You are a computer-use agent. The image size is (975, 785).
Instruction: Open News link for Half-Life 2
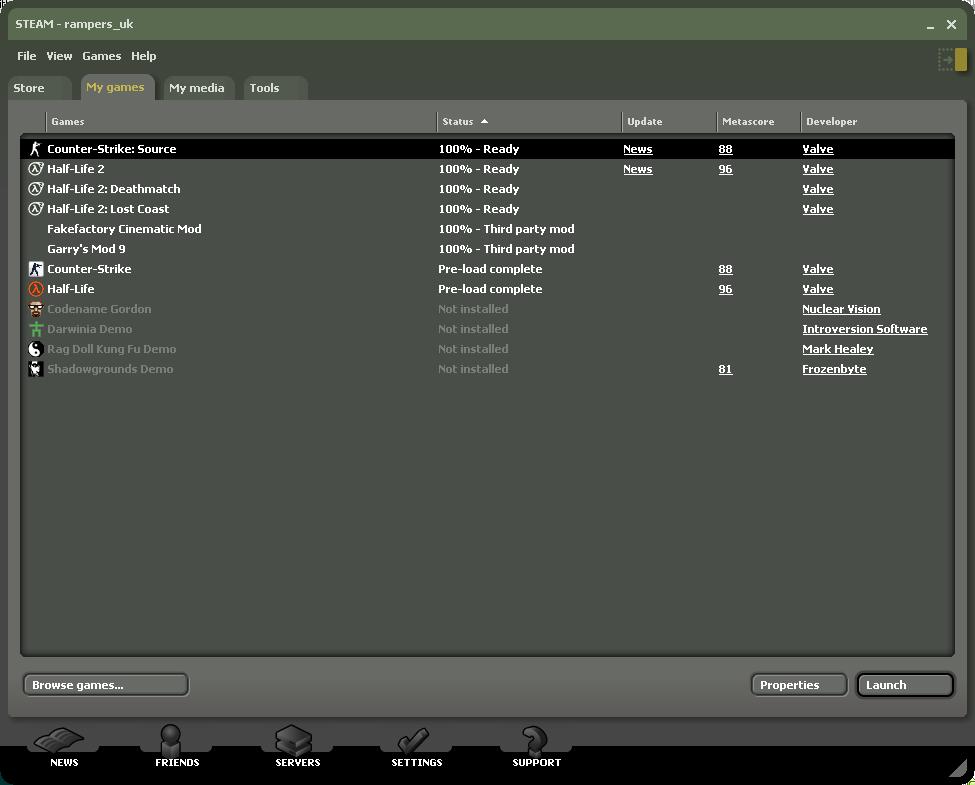tap(638, 169)
